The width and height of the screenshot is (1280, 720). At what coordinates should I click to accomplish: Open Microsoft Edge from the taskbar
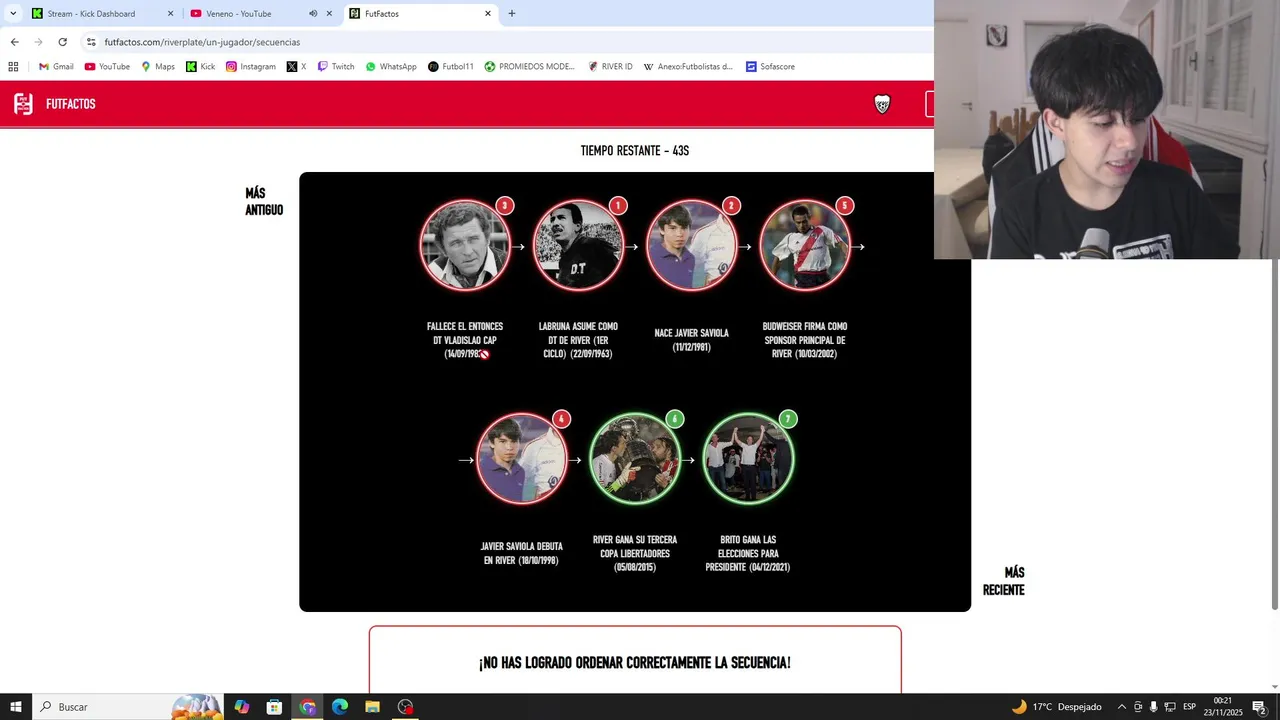click(x=340, y=707)
